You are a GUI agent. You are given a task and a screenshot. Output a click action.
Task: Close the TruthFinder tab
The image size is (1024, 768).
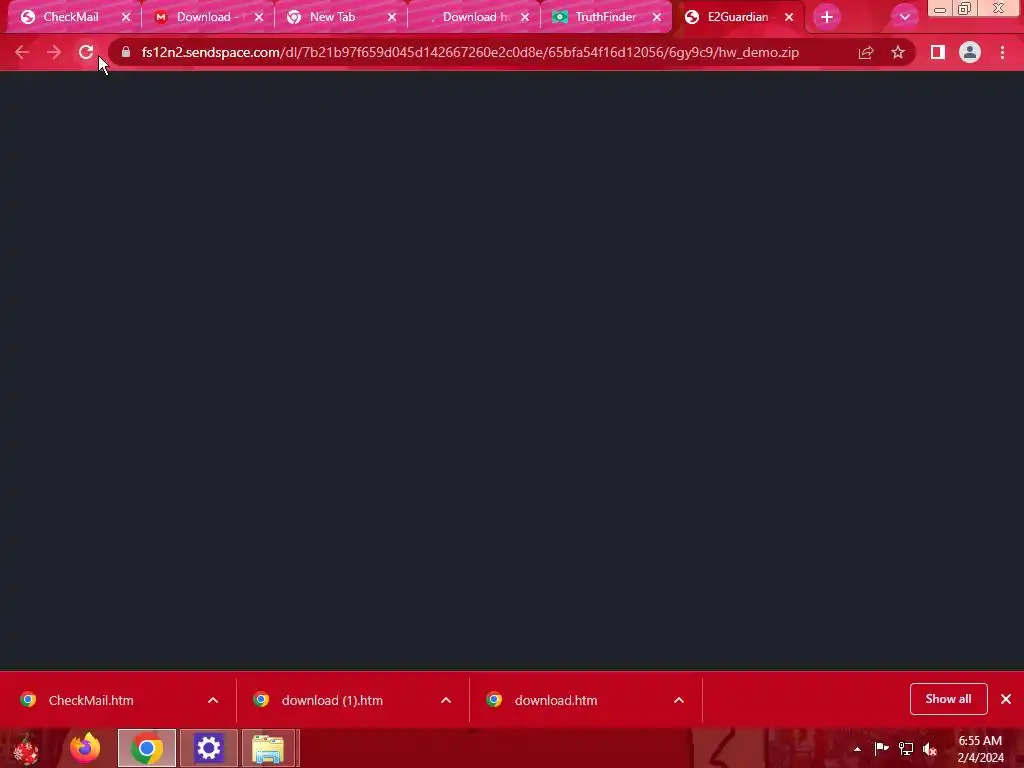tap(657, 17)
